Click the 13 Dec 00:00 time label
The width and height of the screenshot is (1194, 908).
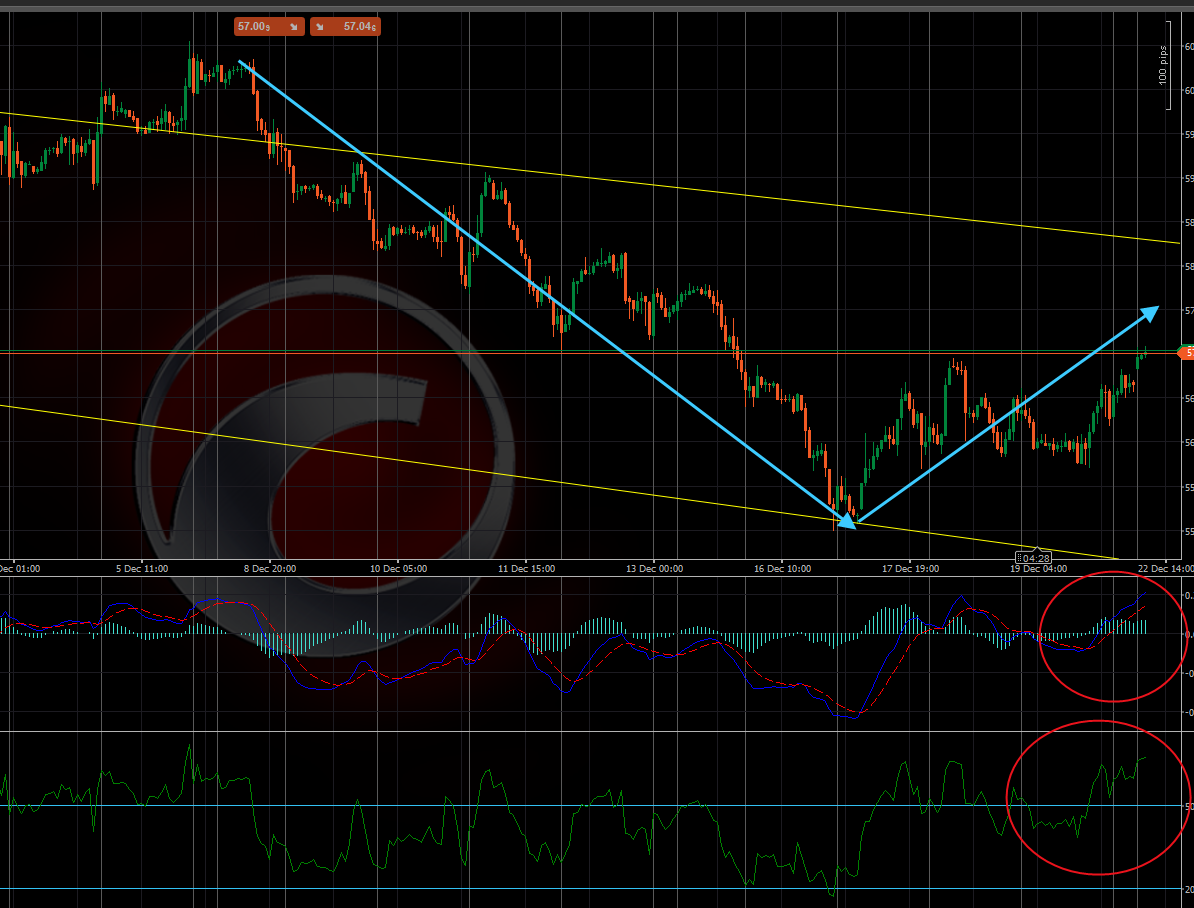(654, 568)
